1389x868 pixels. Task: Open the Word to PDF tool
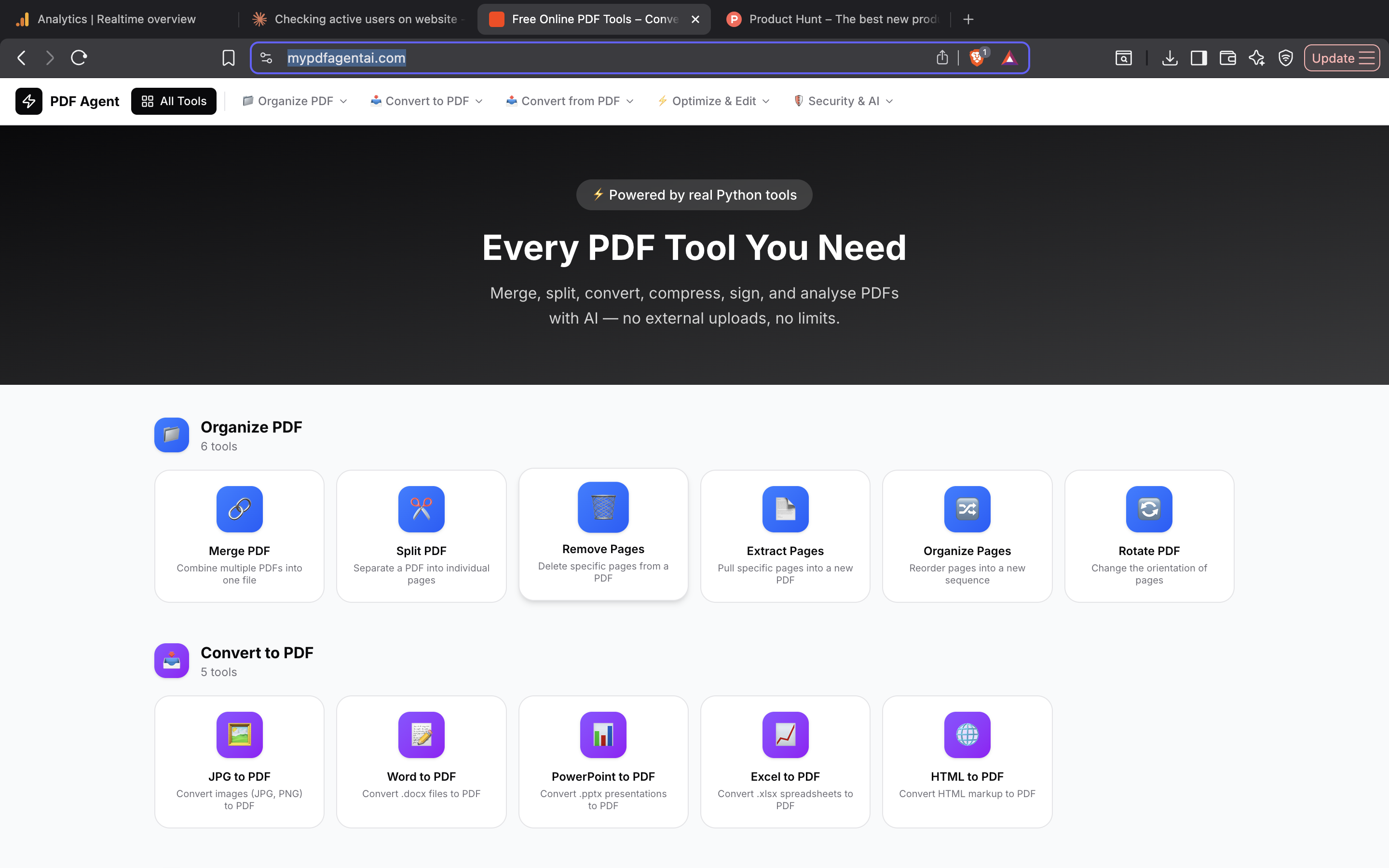421,760
